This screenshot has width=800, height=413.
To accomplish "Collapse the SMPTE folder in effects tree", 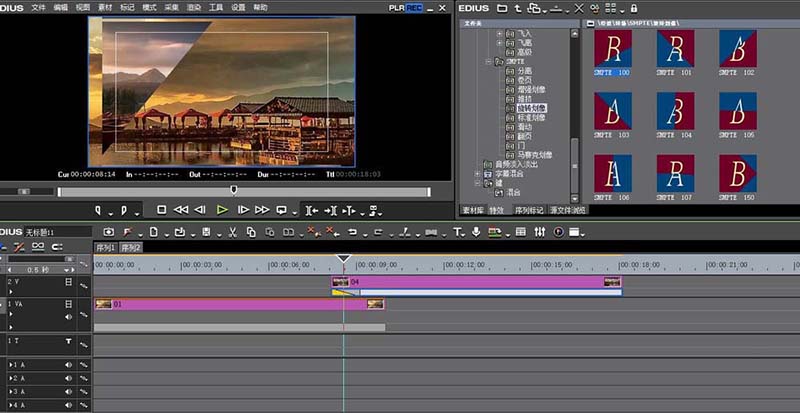I will [x=487, y=62].
